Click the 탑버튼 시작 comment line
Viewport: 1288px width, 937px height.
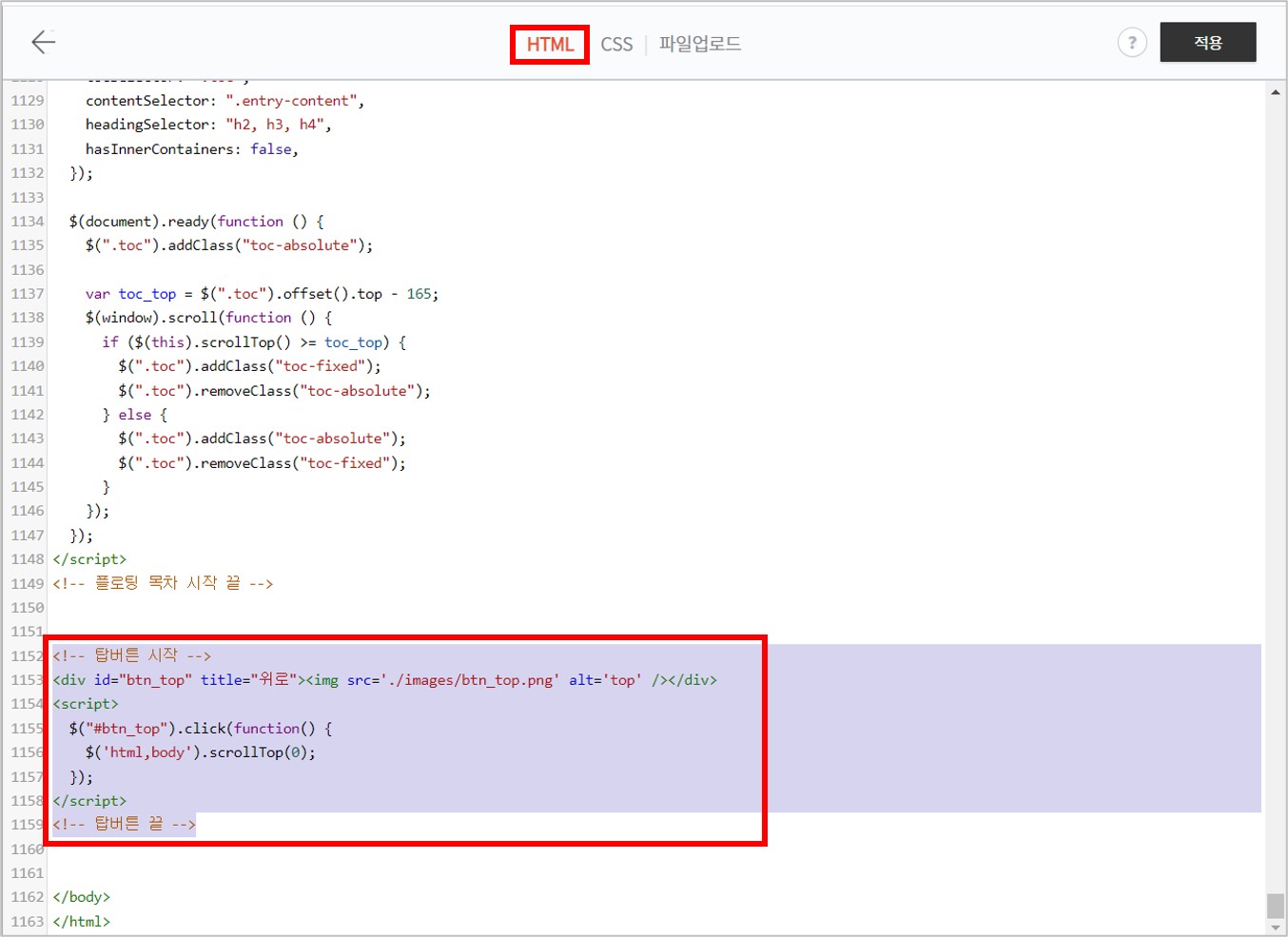(x=131, y=655)
